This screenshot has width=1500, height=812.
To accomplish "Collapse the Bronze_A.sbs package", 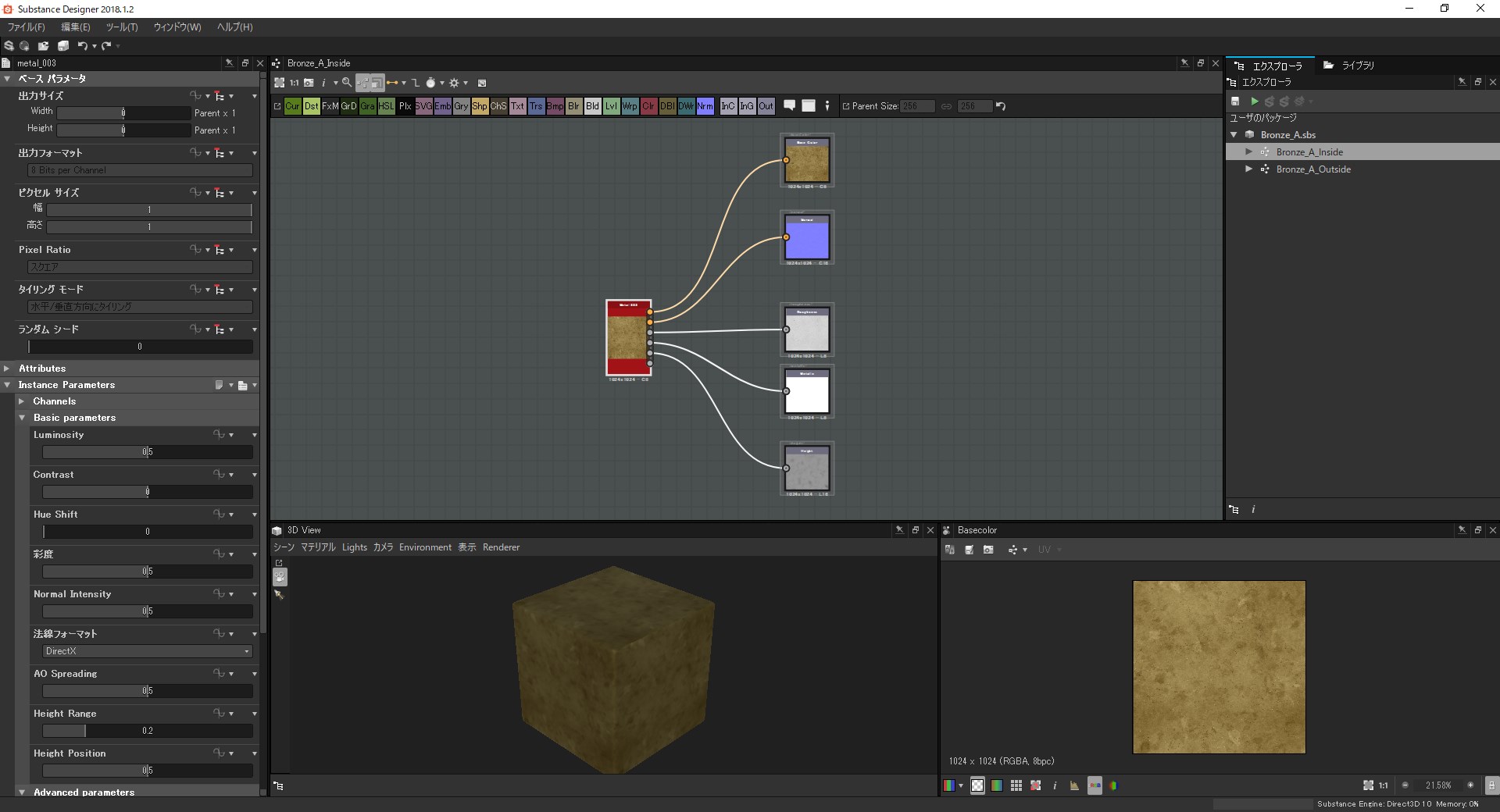I will [x=1234, y=135].
